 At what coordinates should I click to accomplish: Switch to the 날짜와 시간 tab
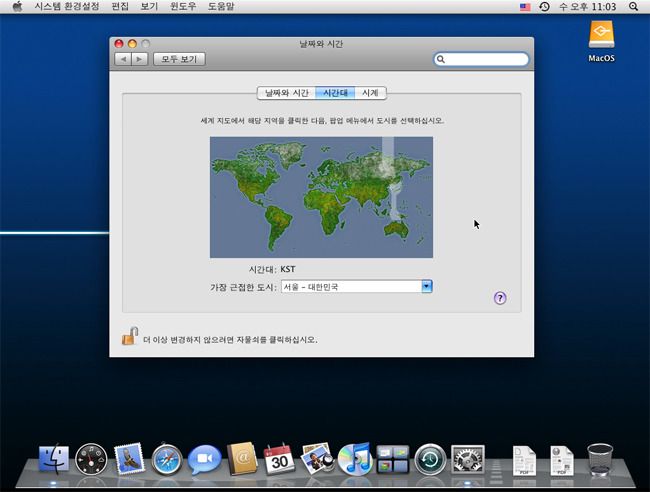point(286,93)
